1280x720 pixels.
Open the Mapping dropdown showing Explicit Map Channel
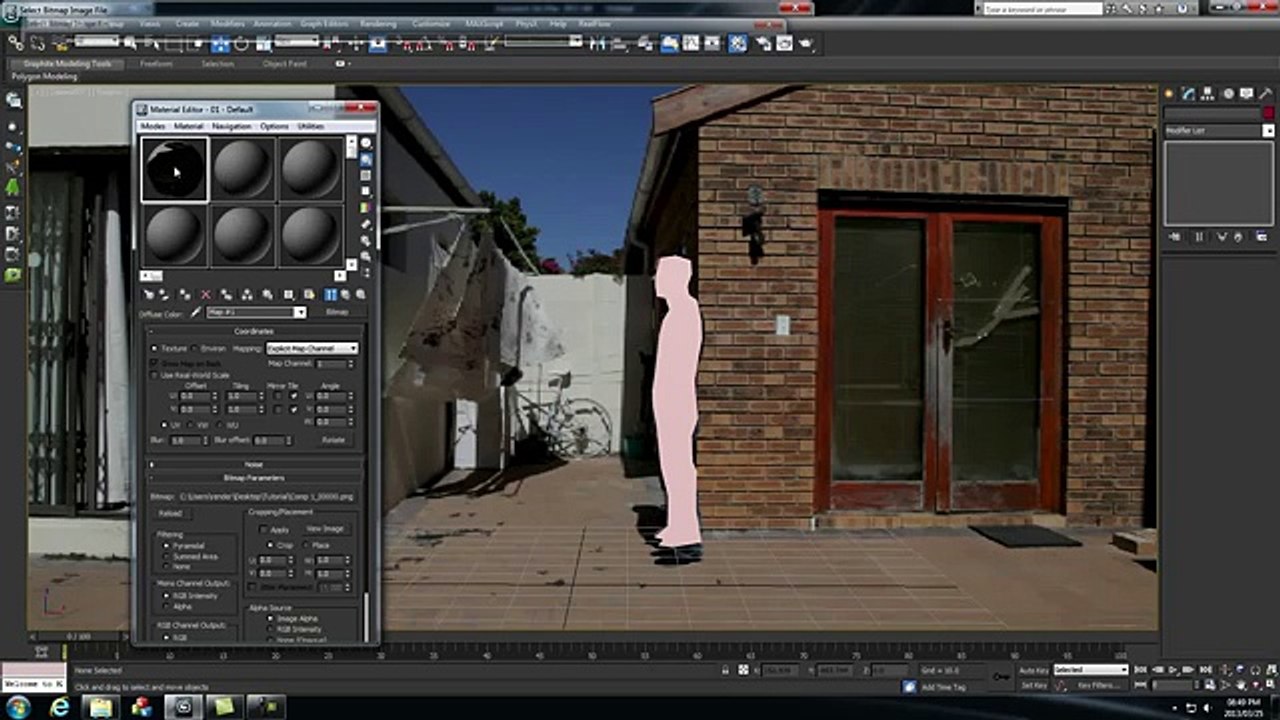(x=312, y=348)
